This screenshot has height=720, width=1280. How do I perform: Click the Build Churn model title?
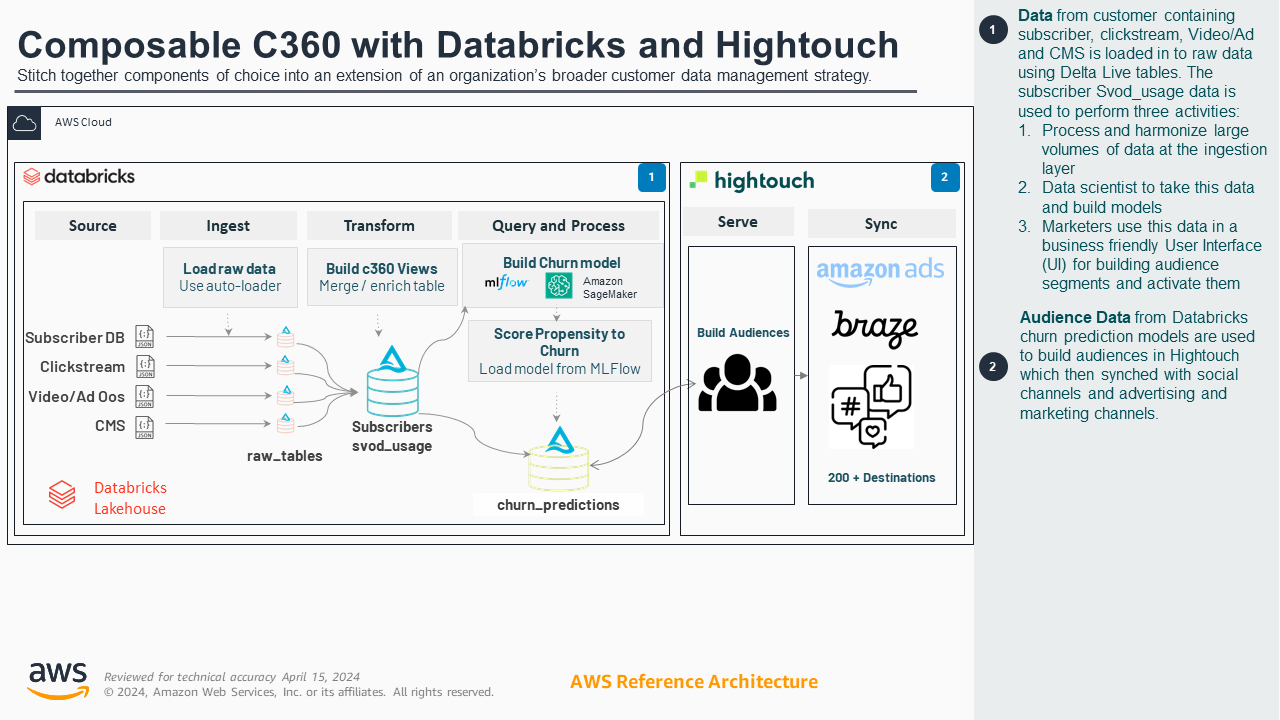pos(562,263)
